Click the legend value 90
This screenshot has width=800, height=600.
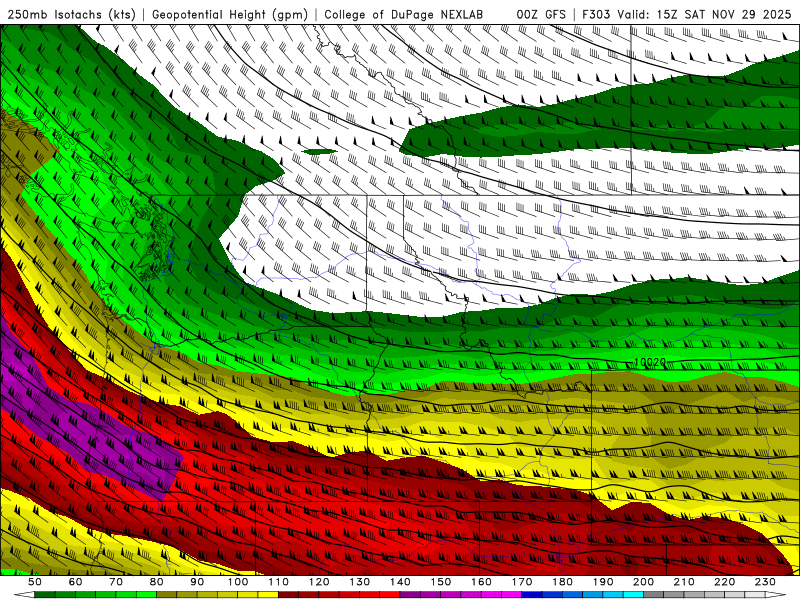click(197, 582)
